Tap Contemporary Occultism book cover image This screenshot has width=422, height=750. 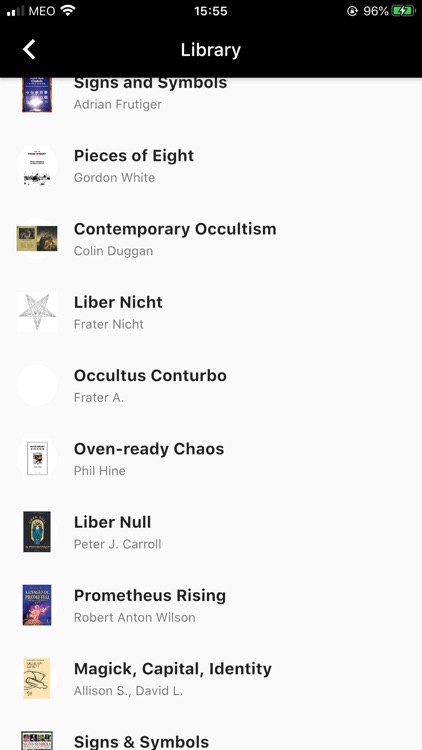[37, 239]
